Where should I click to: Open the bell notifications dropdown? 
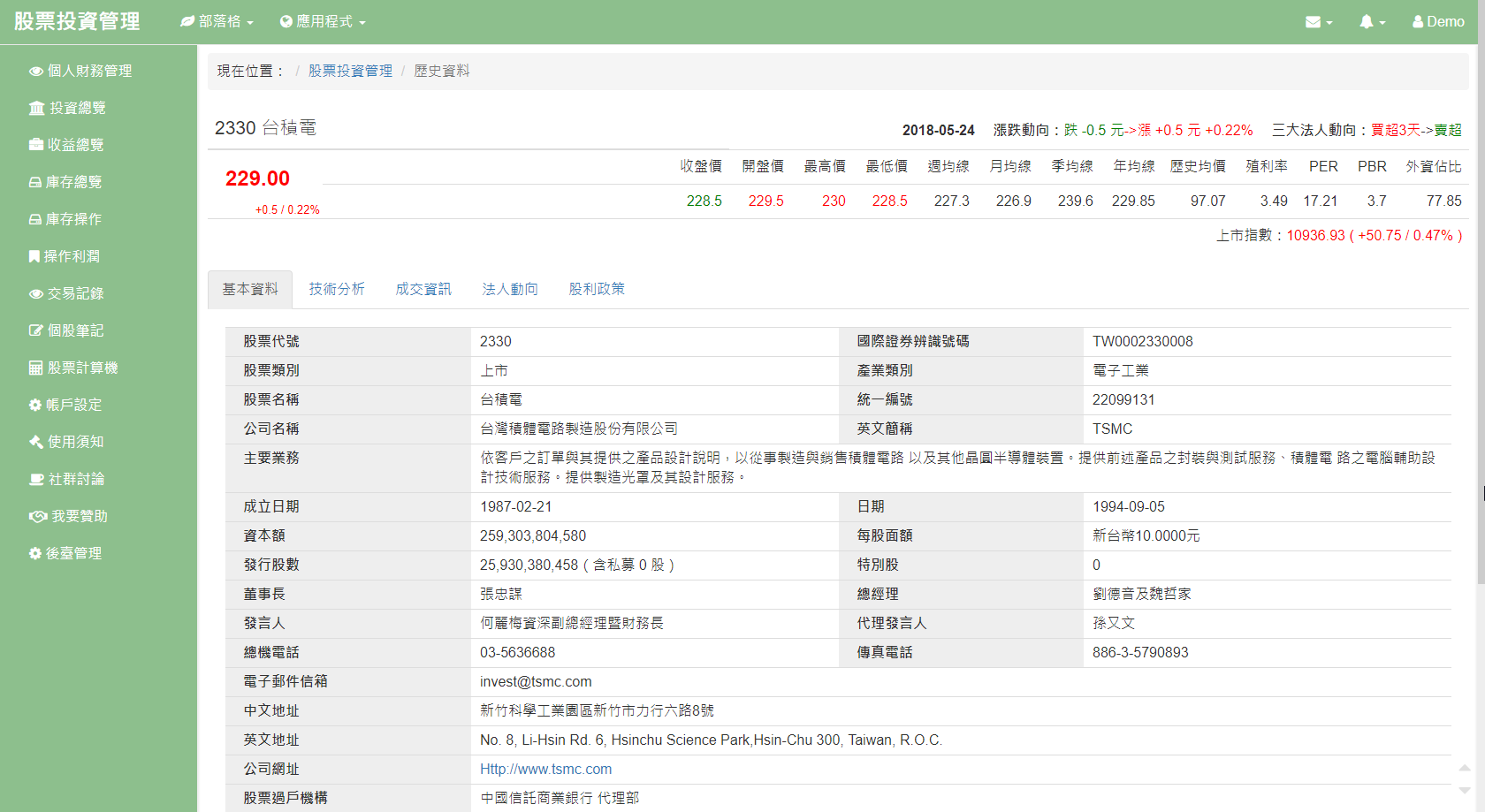[1371, 22]
